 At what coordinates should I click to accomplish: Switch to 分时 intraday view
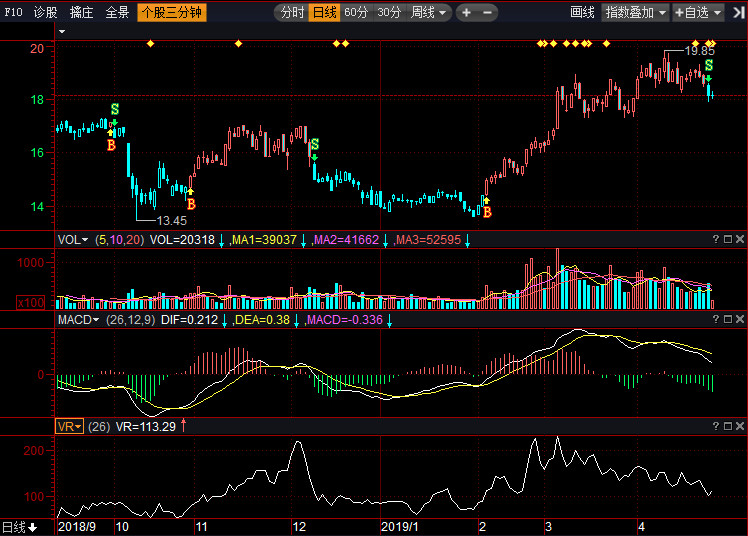[291, 13]
